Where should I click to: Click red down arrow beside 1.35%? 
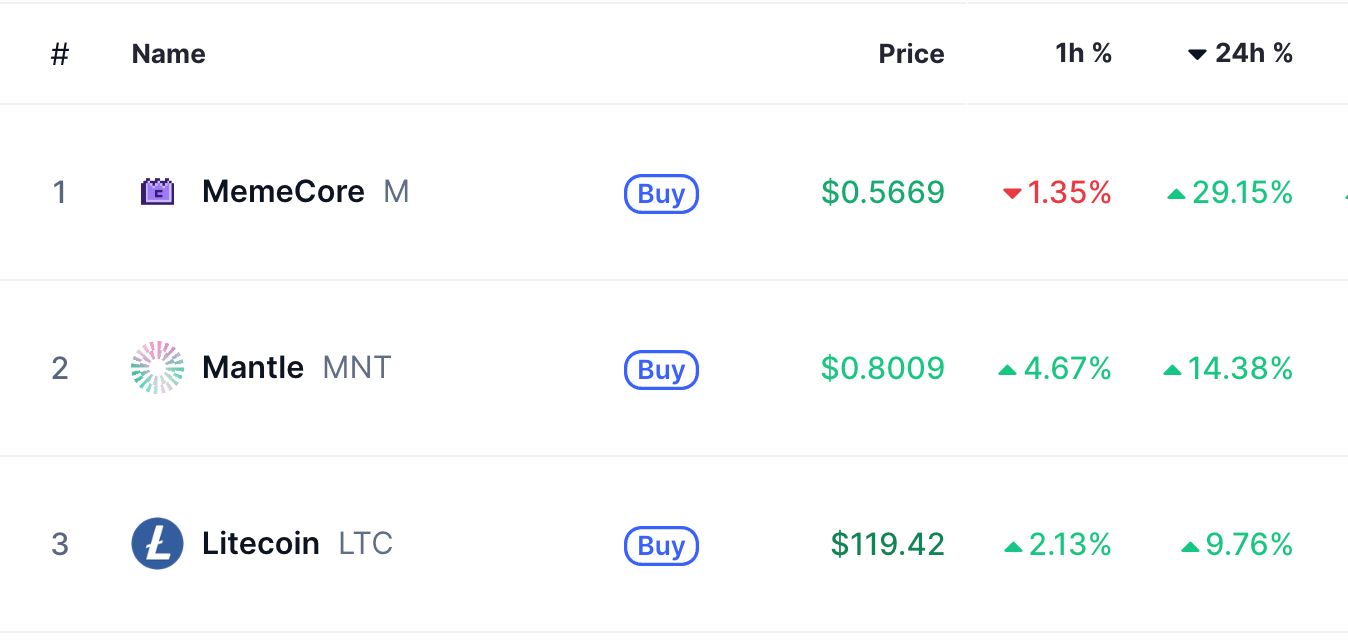(1012, 194)
